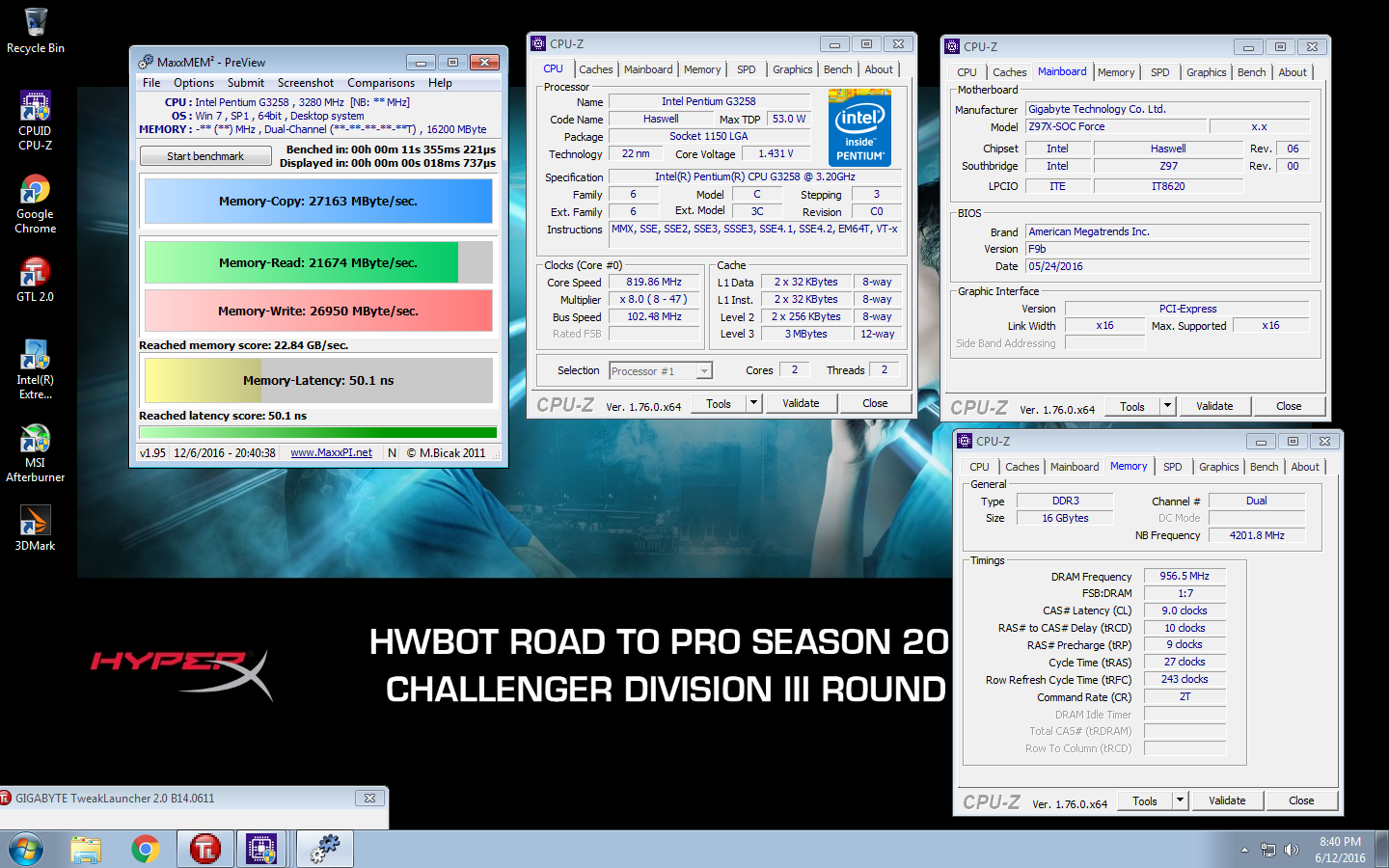Open Chrome from the taskbar
The image size is (1389, 868).
(x=146, y=850)
